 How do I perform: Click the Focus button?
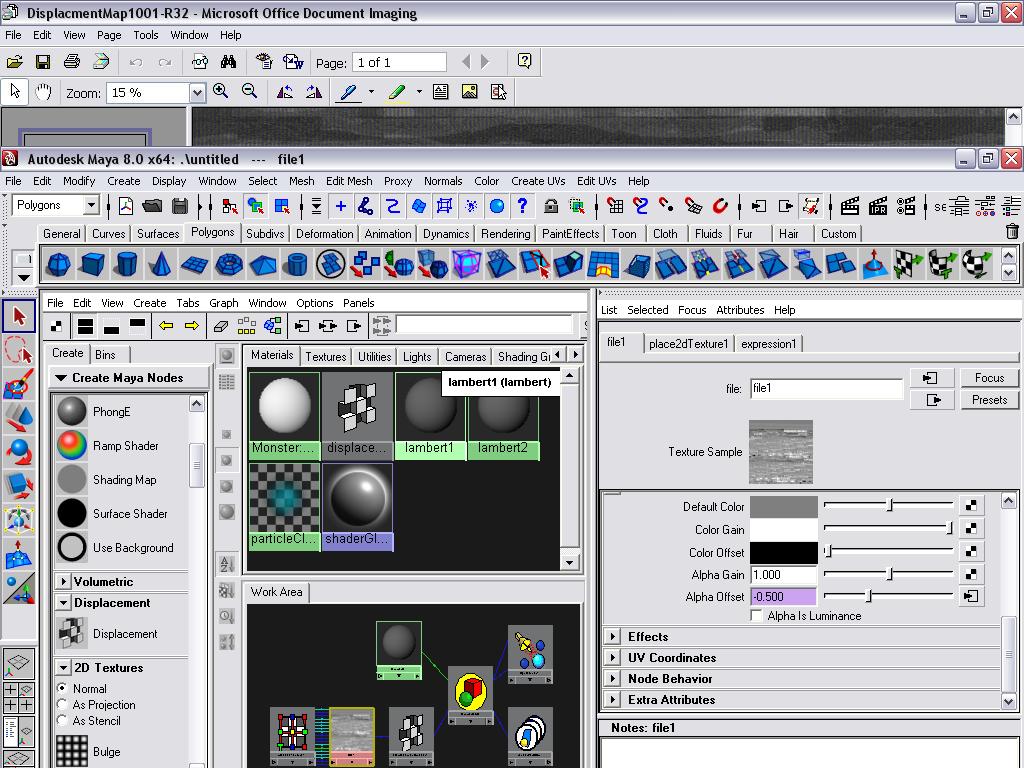989,377
